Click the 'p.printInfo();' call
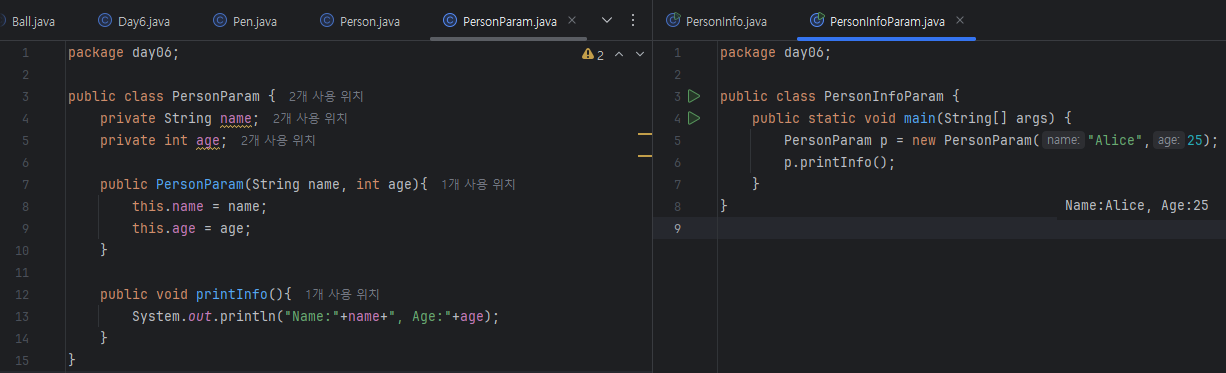This screenshot has height=373, width=1226. coord(840,163)
